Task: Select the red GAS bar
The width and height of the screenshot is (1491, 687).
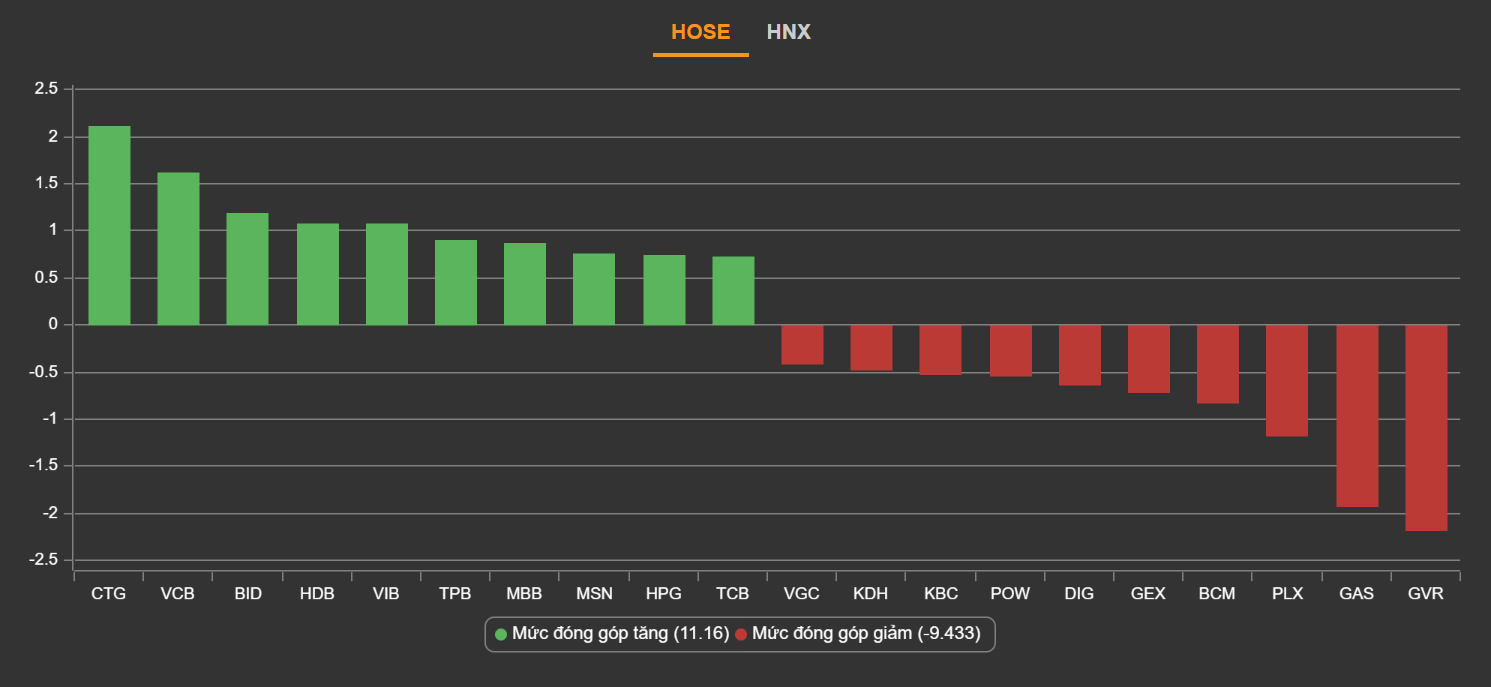Action: (1357, 416)
